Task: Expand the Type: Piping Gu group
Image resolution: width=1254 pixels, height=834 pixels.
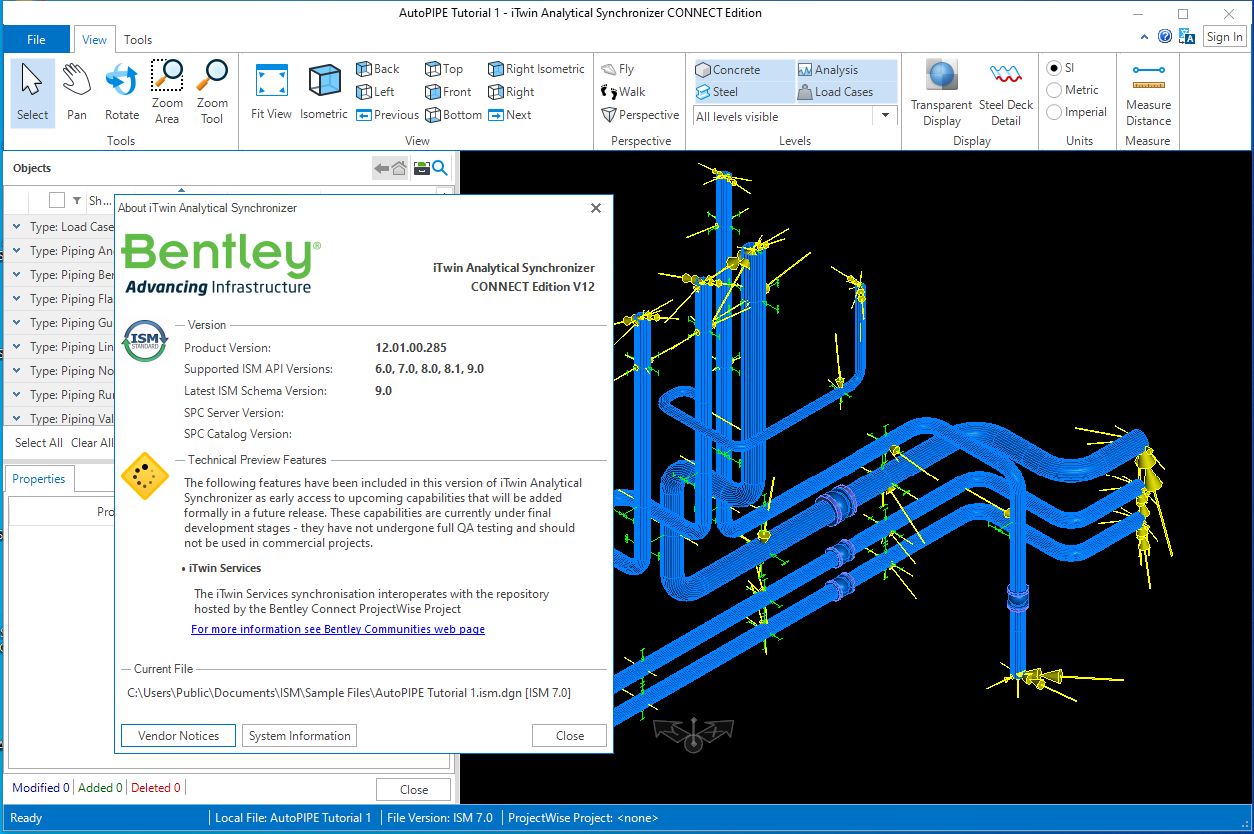Action: tap(17, 323)
